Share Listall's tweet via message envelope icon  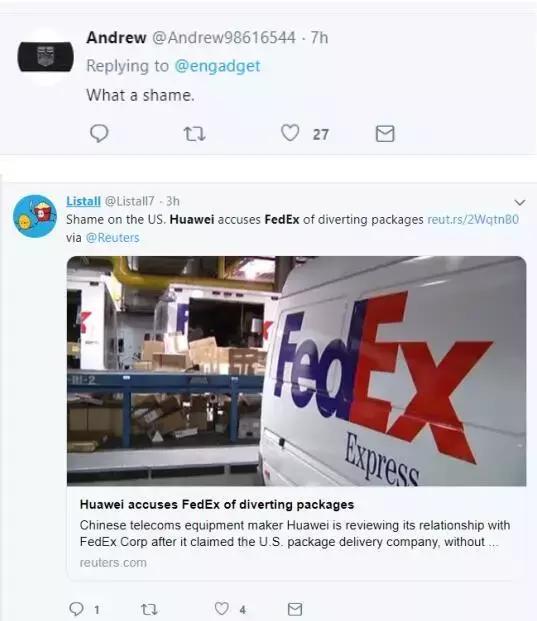point(295,609)
